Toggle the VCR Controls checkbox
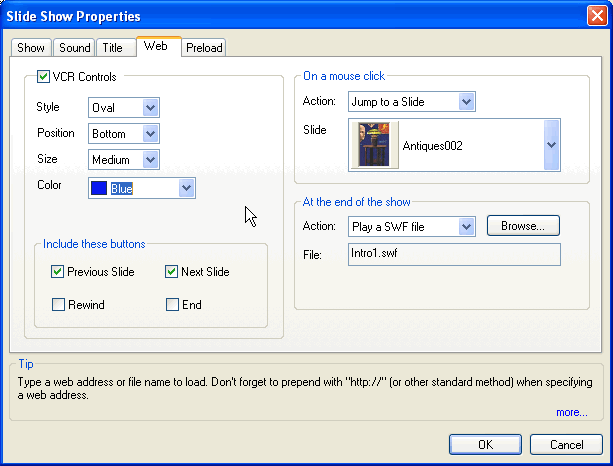 coord(43,77)
